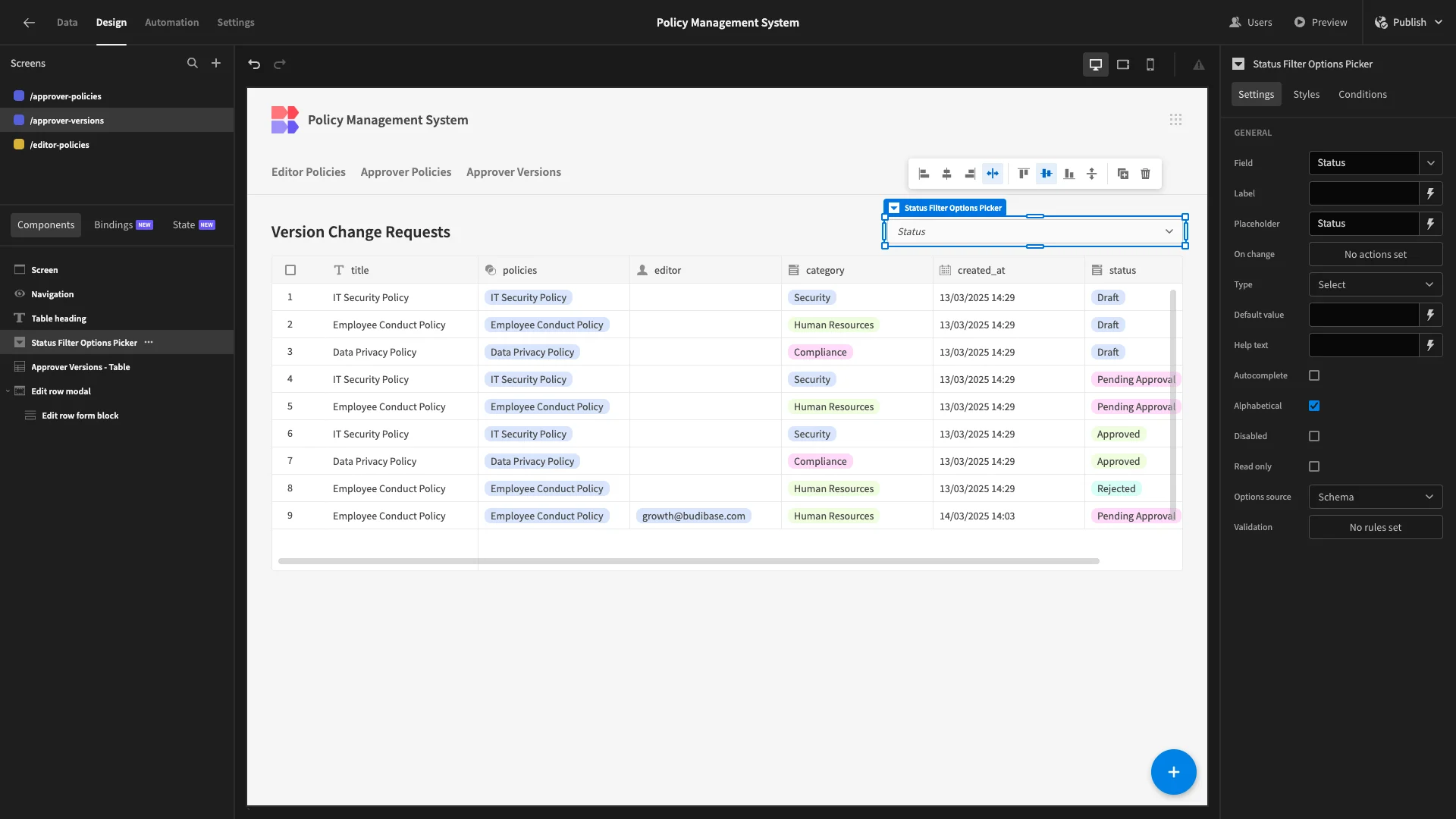Go back using the arrow icon

click(x=29, y=23)
